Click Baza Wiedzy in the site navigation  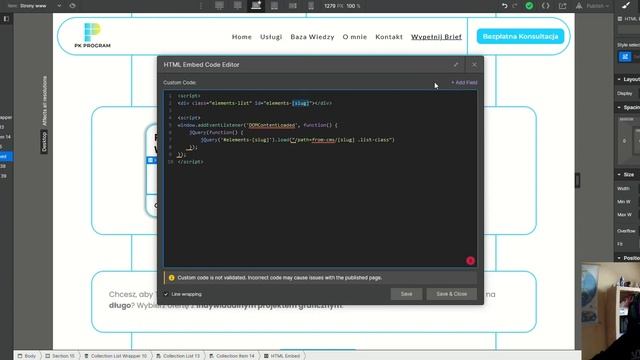(312, 37)
